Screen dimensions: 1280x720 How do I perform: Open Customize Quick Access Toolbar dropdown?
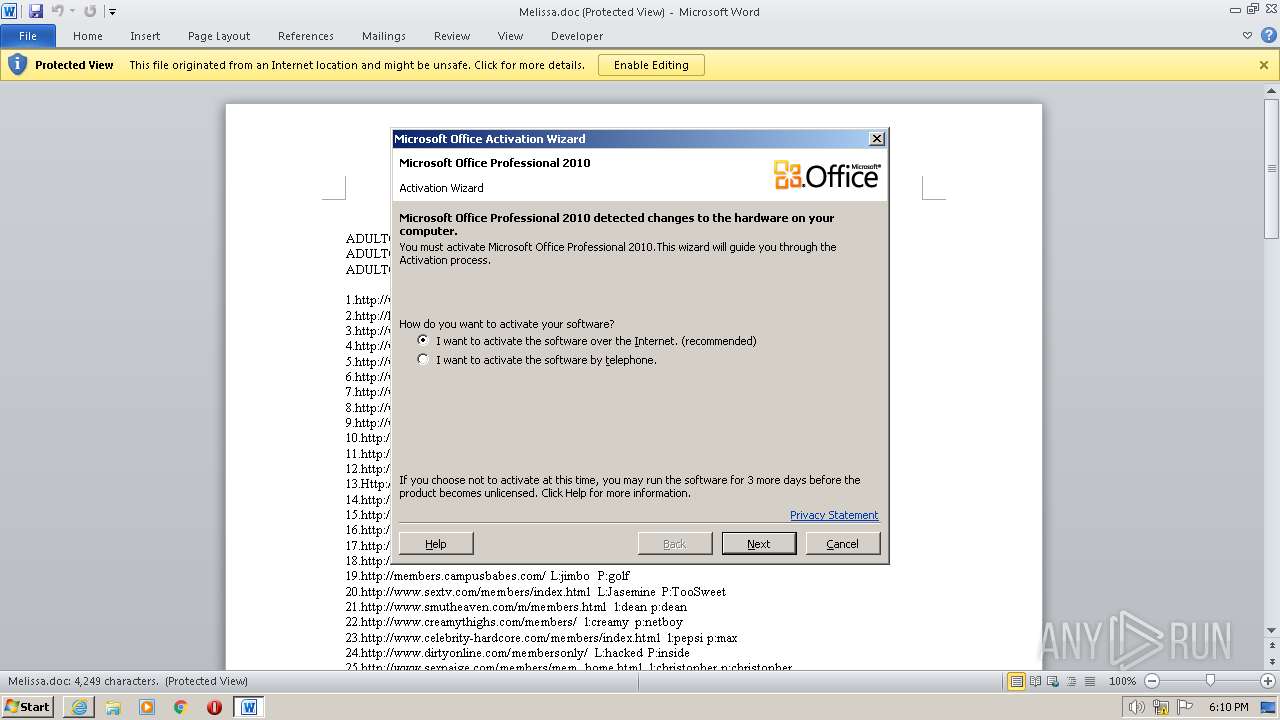pos(112,12)
